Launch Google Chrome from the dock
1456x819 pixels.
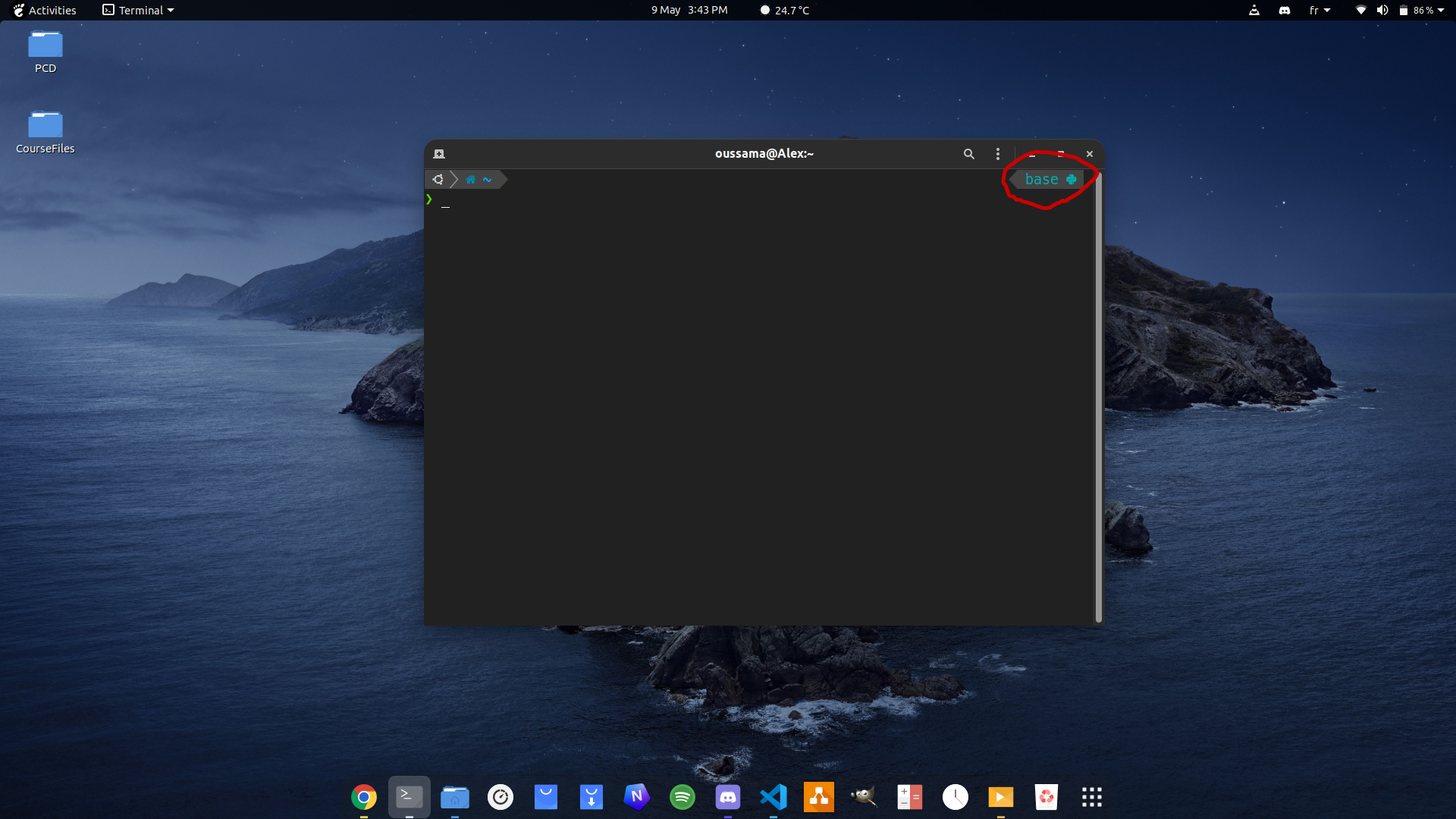coord(364,797)
